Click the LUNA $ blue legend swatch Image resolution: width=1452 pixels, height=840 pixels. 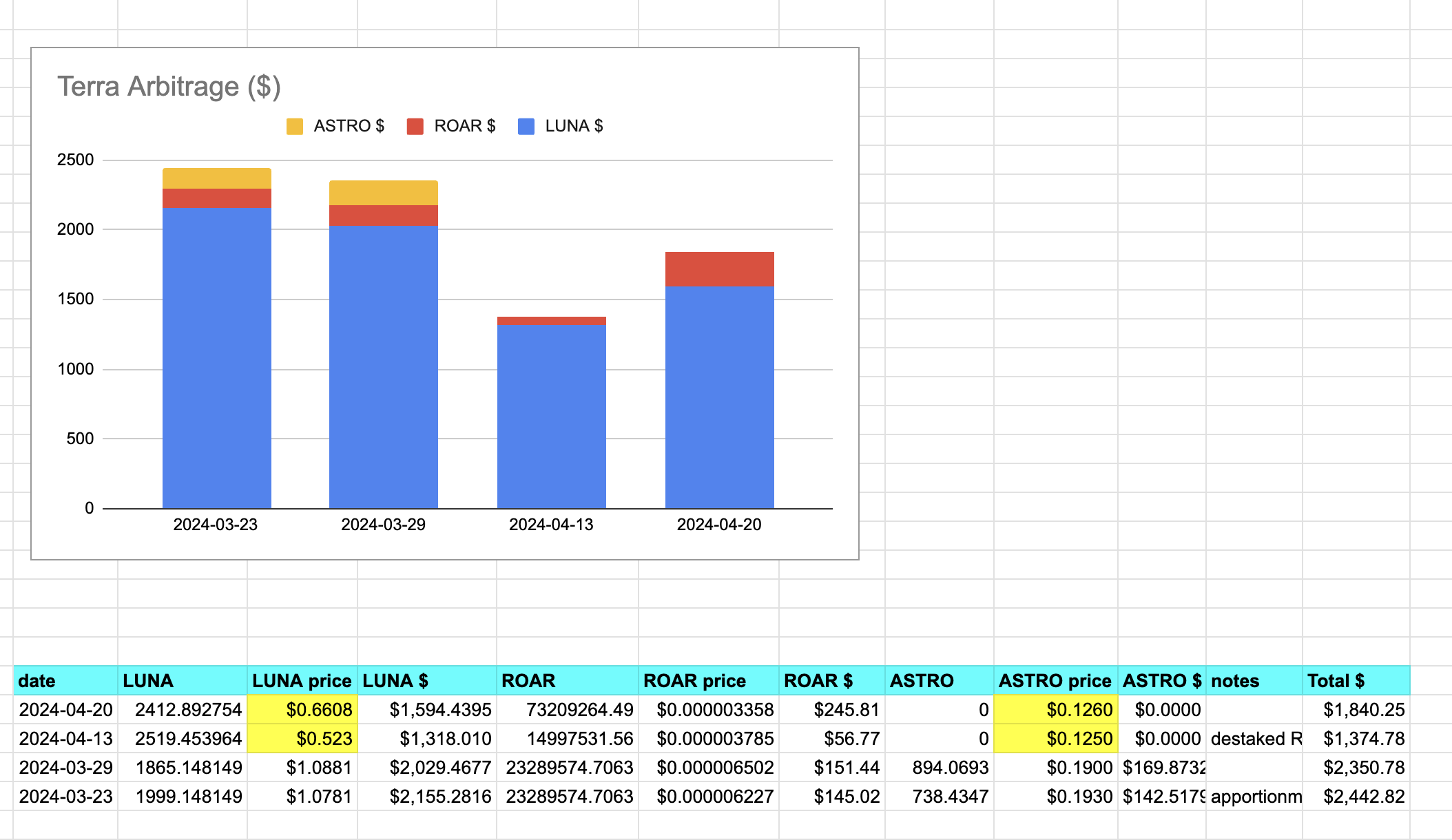pyautogui.click(x=526, y=127)
